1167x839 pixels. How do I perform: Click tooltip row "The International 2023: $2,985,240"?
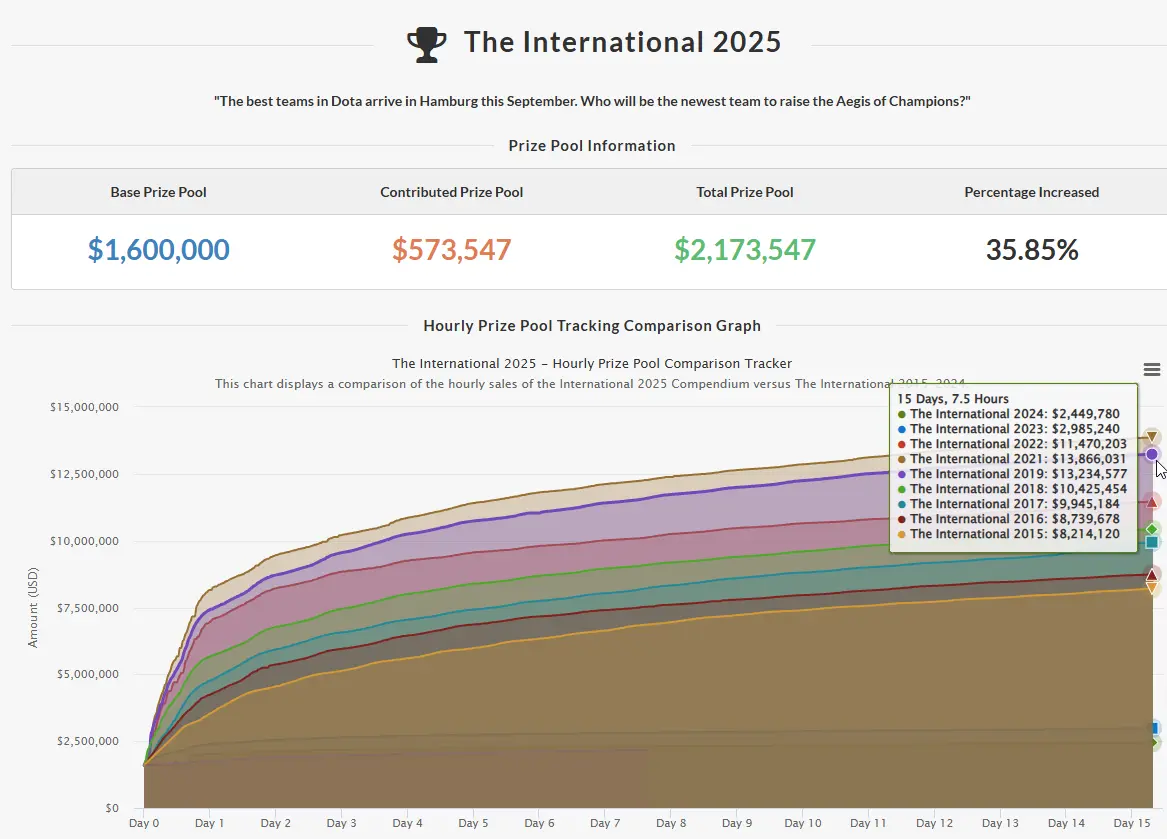point(1008,429)
